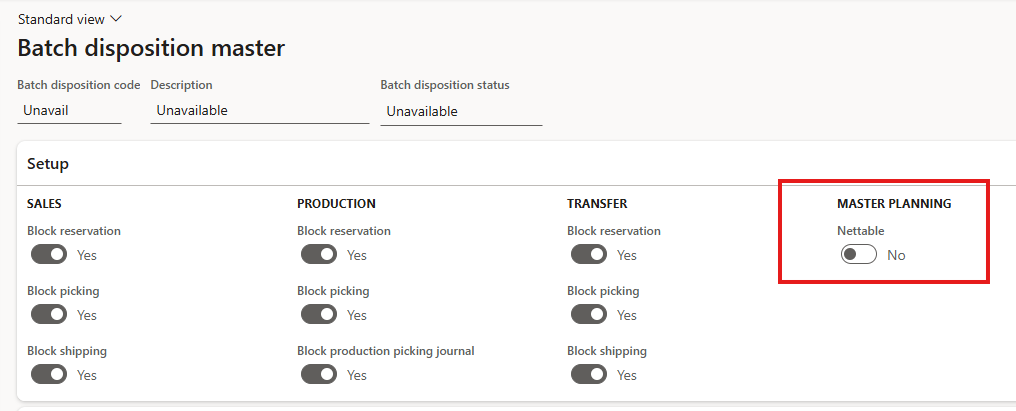Click the SALES group heading

[x=44, y=204]
